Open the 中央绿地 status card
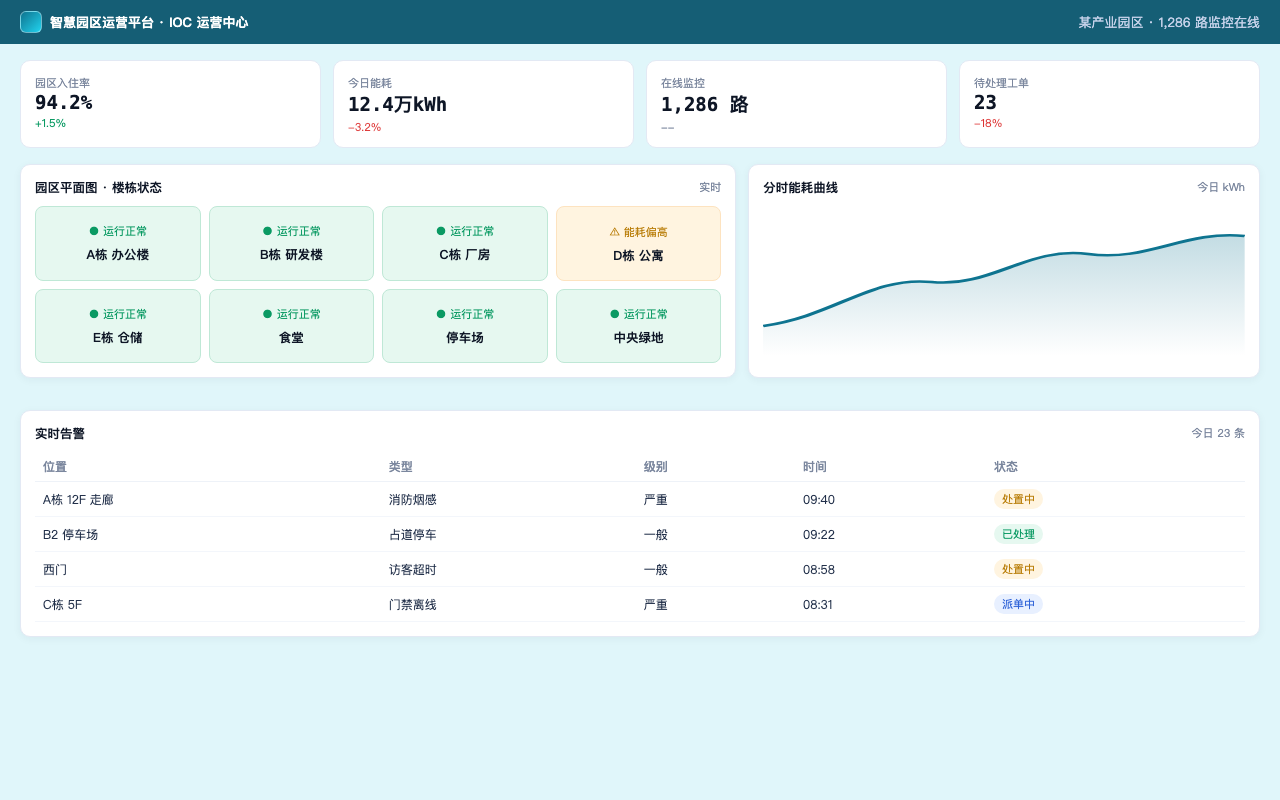This screenshot has height=800, width=1280. 638,326
